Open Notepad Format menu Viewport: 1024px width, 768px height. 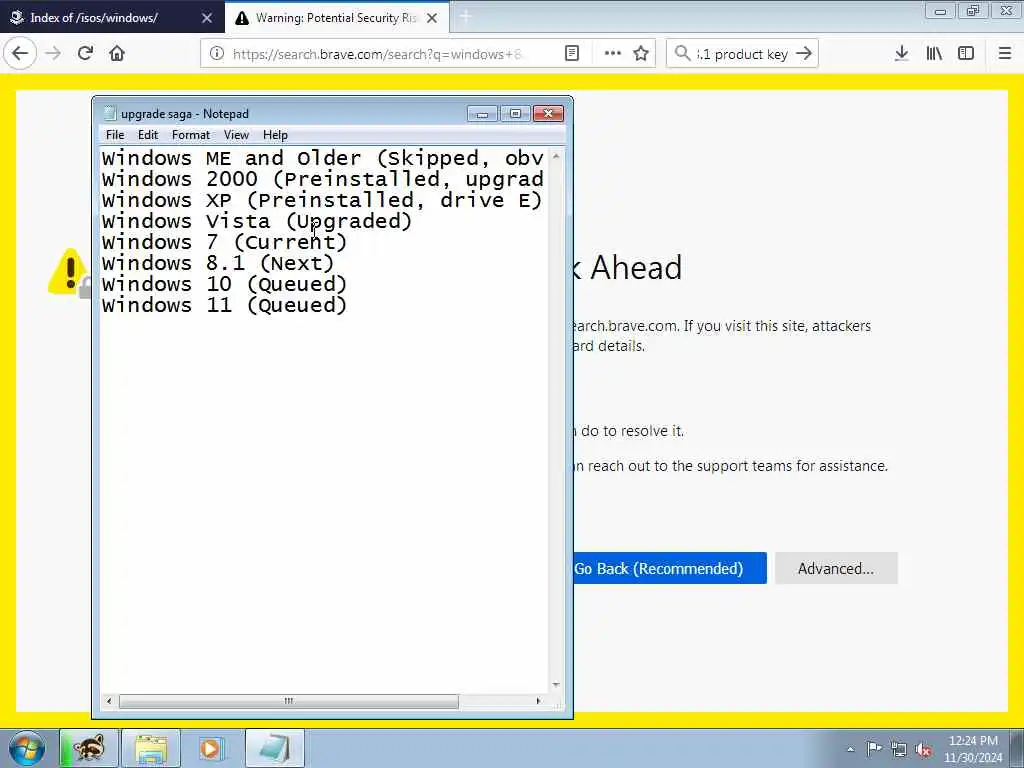(191, 135)
